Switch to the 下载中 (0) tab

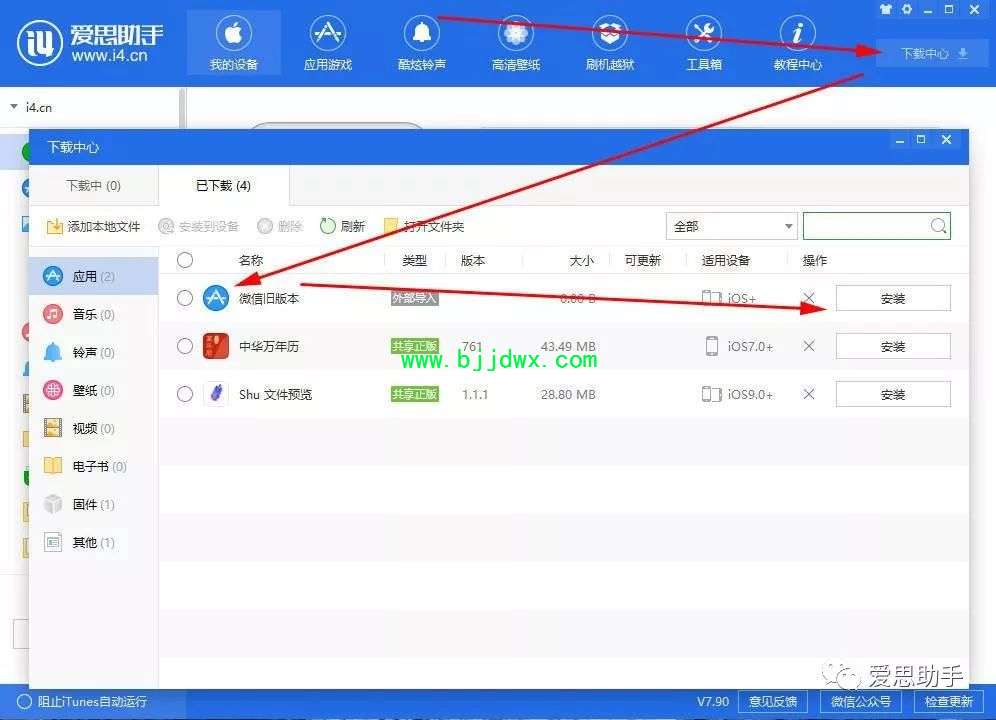click(x=93, y=186)
